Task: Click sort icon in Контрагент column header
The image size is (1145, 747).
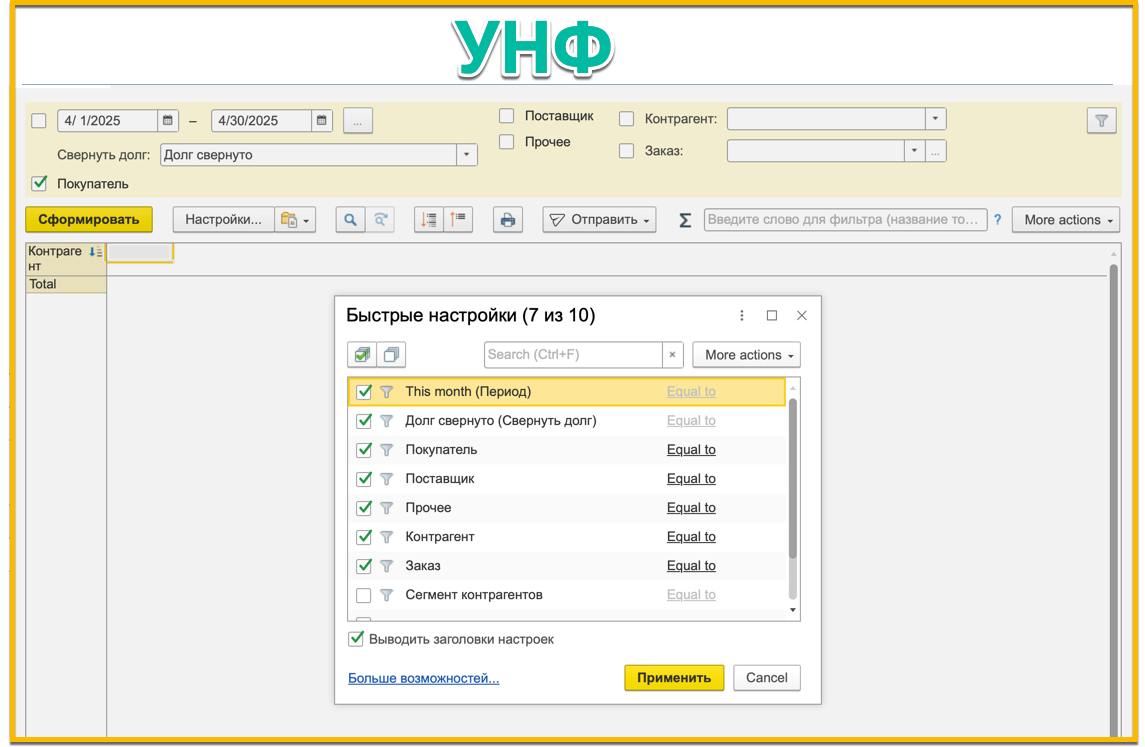Action: coord(95,252)
